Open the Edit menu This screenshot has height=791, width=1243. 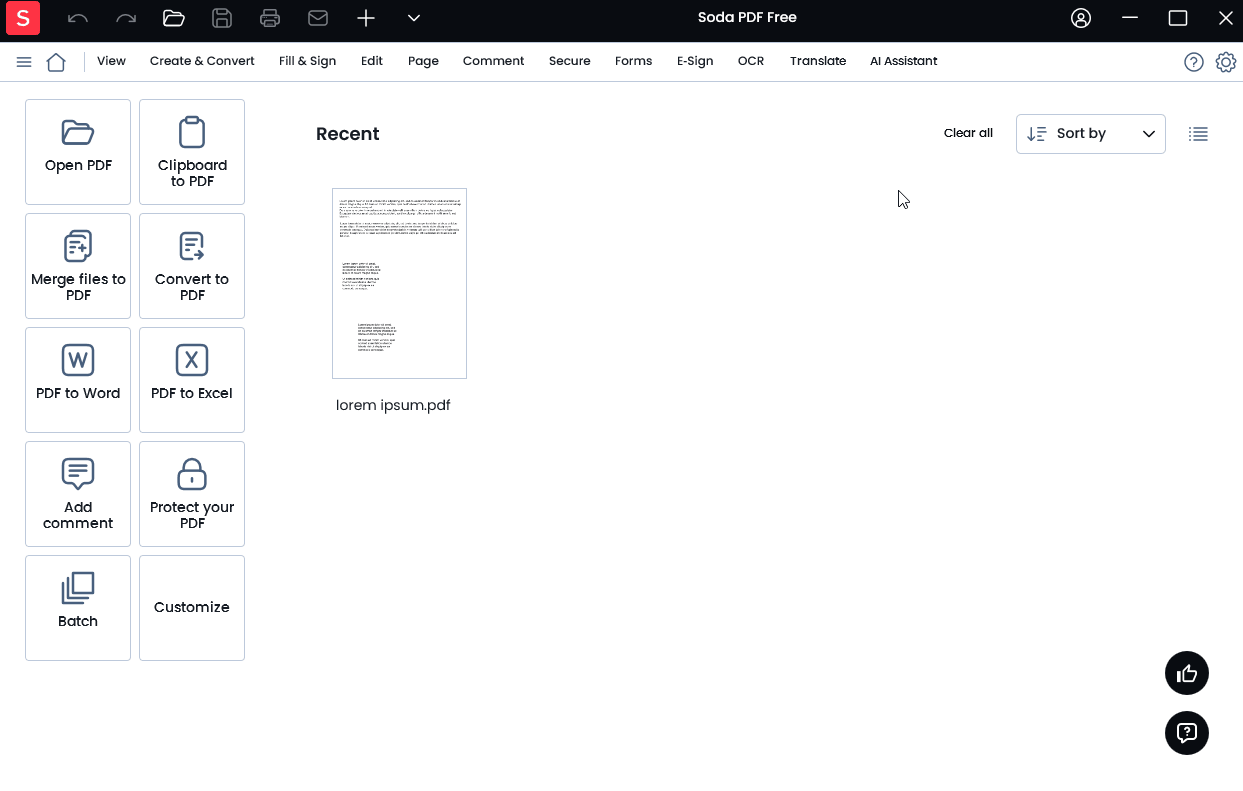tap(372, 61)
